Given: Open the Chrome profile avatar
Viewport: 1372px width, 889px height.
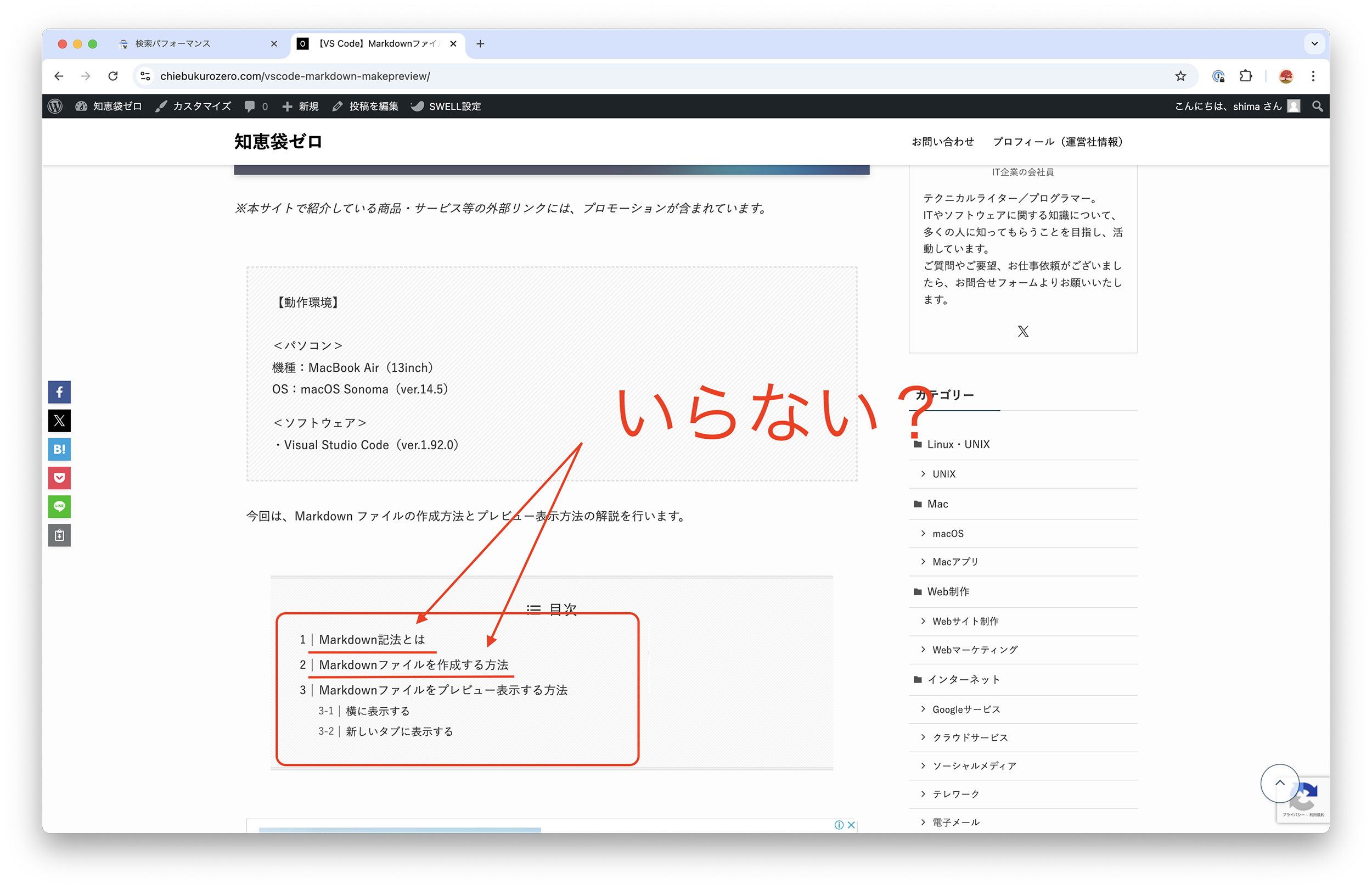Looking at the screenshot, I should (1285, 76).
